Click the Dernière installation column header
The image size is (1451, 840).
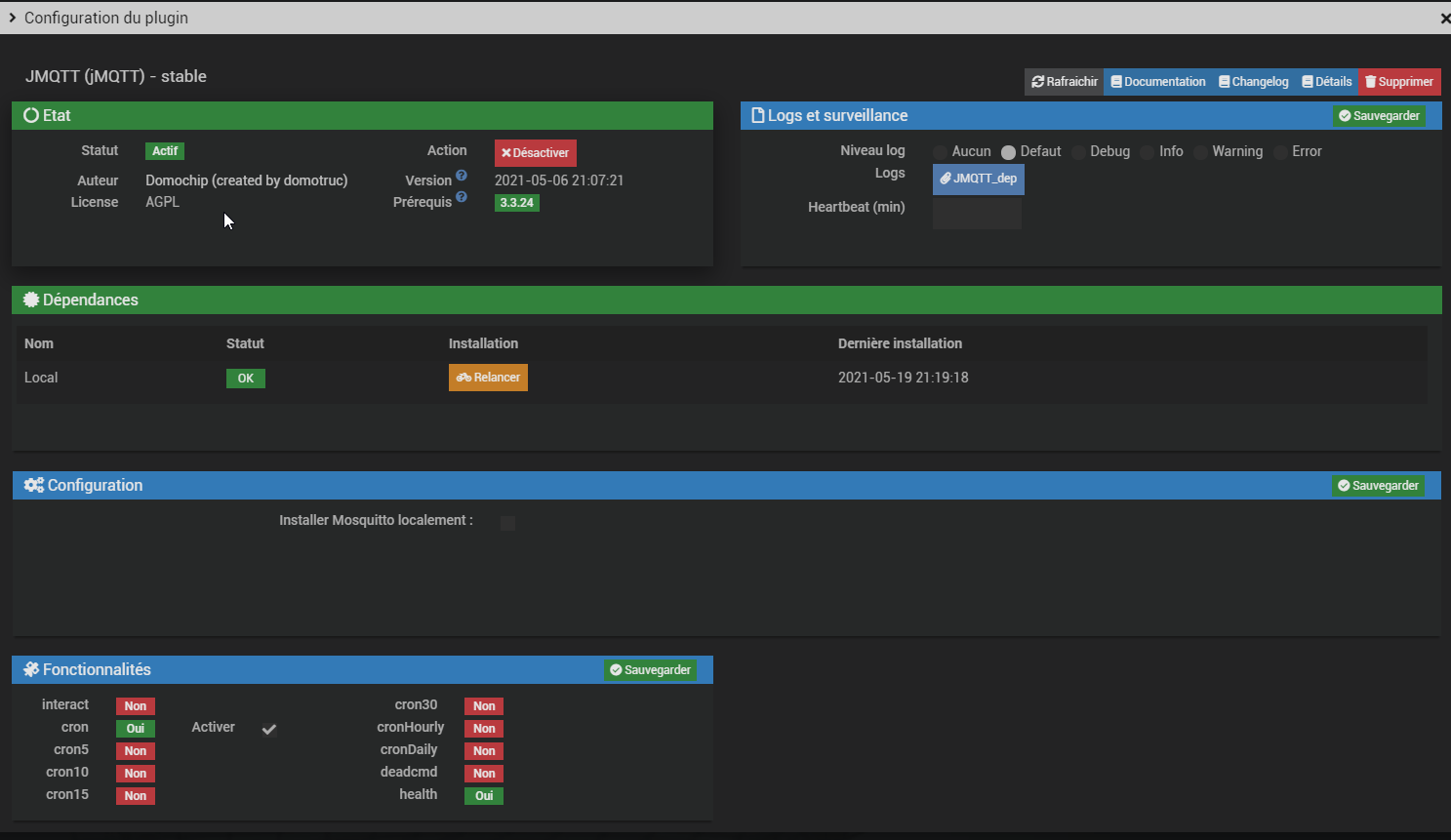[900, 343]
